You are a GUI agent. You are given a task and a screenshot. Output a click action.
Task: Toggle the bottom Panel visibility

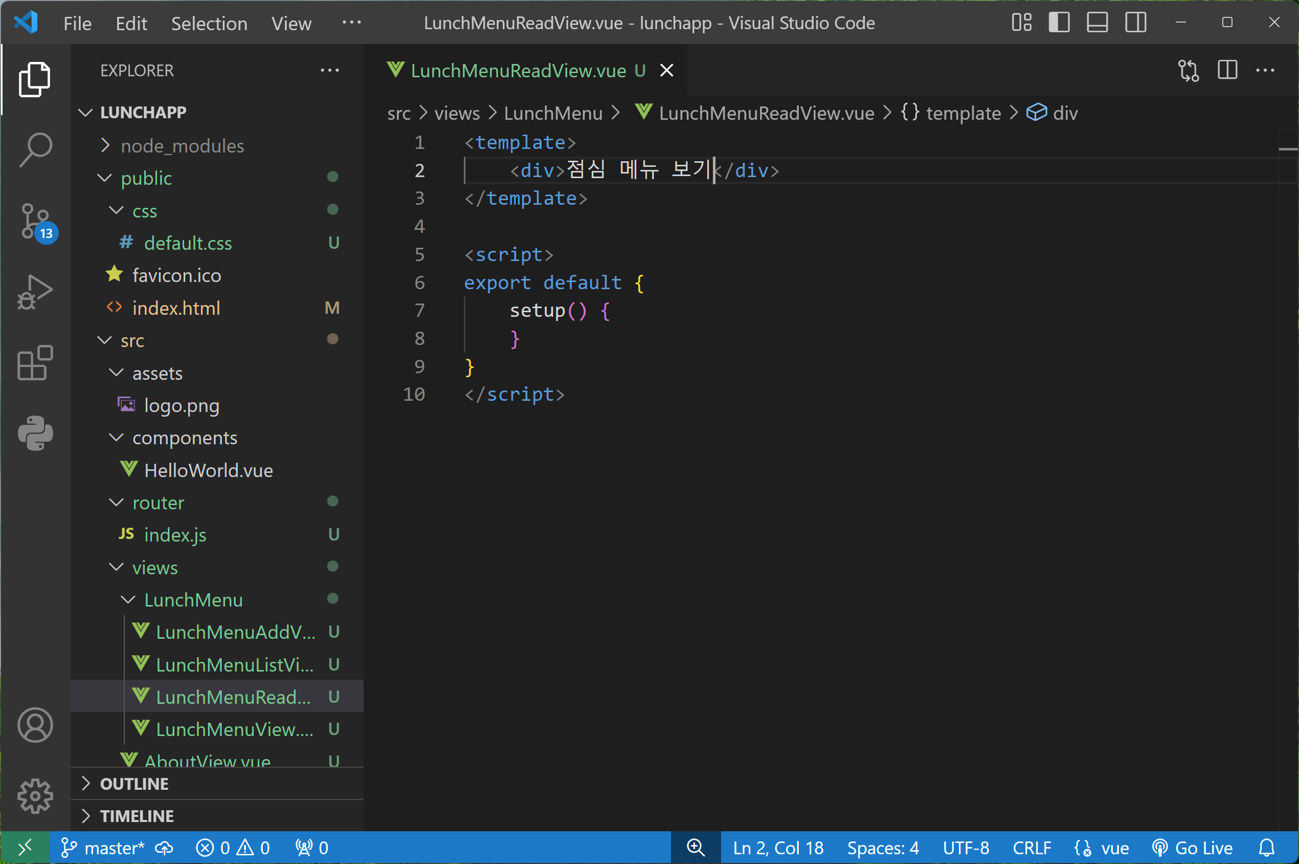1097,22
